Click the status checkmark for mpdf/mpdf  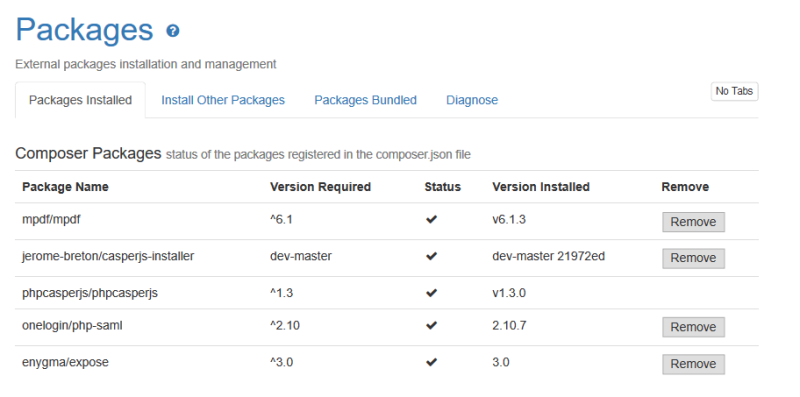coord(432,219)
